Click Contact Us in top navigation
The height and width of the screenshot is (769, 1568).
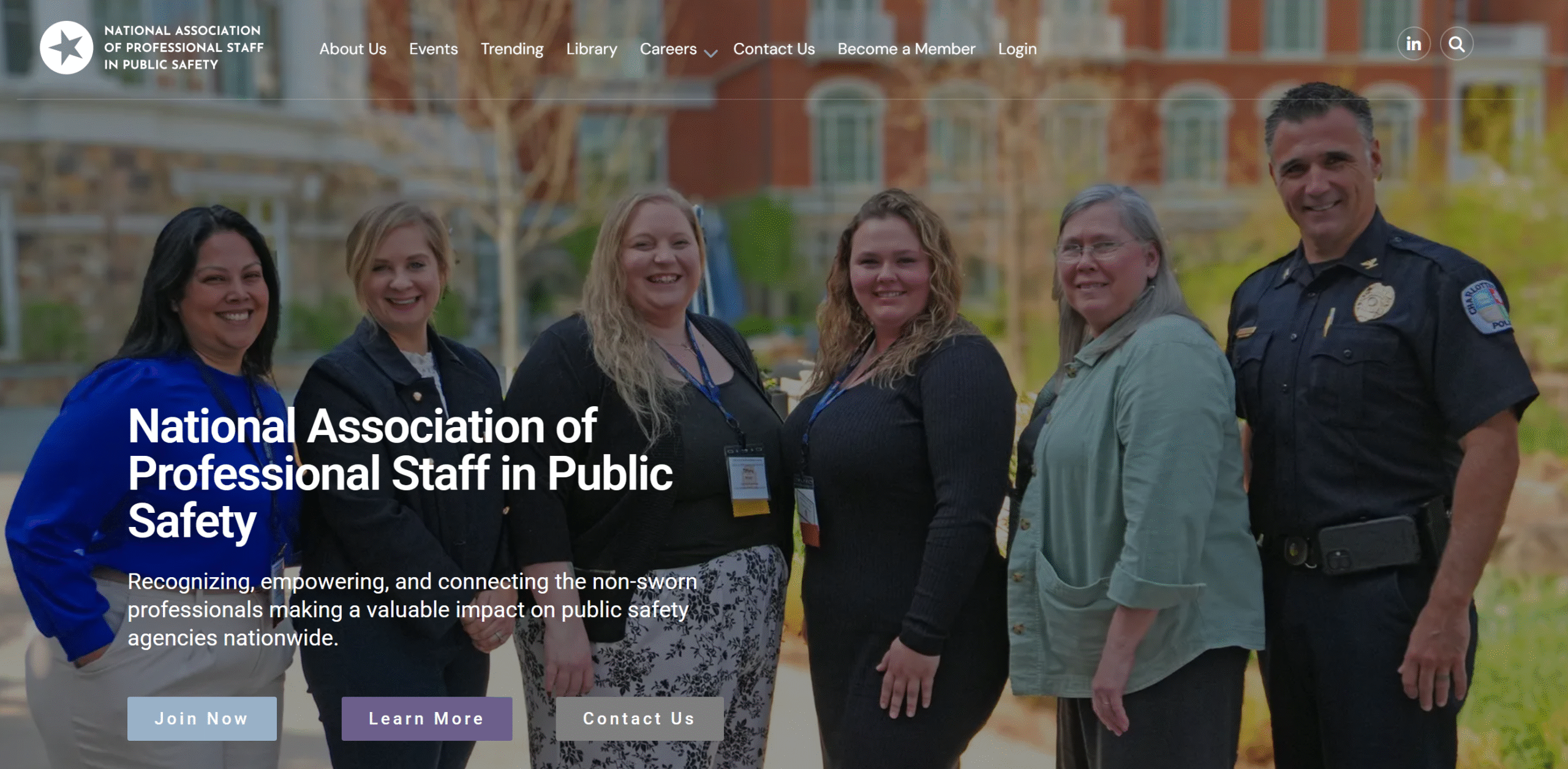774,49
